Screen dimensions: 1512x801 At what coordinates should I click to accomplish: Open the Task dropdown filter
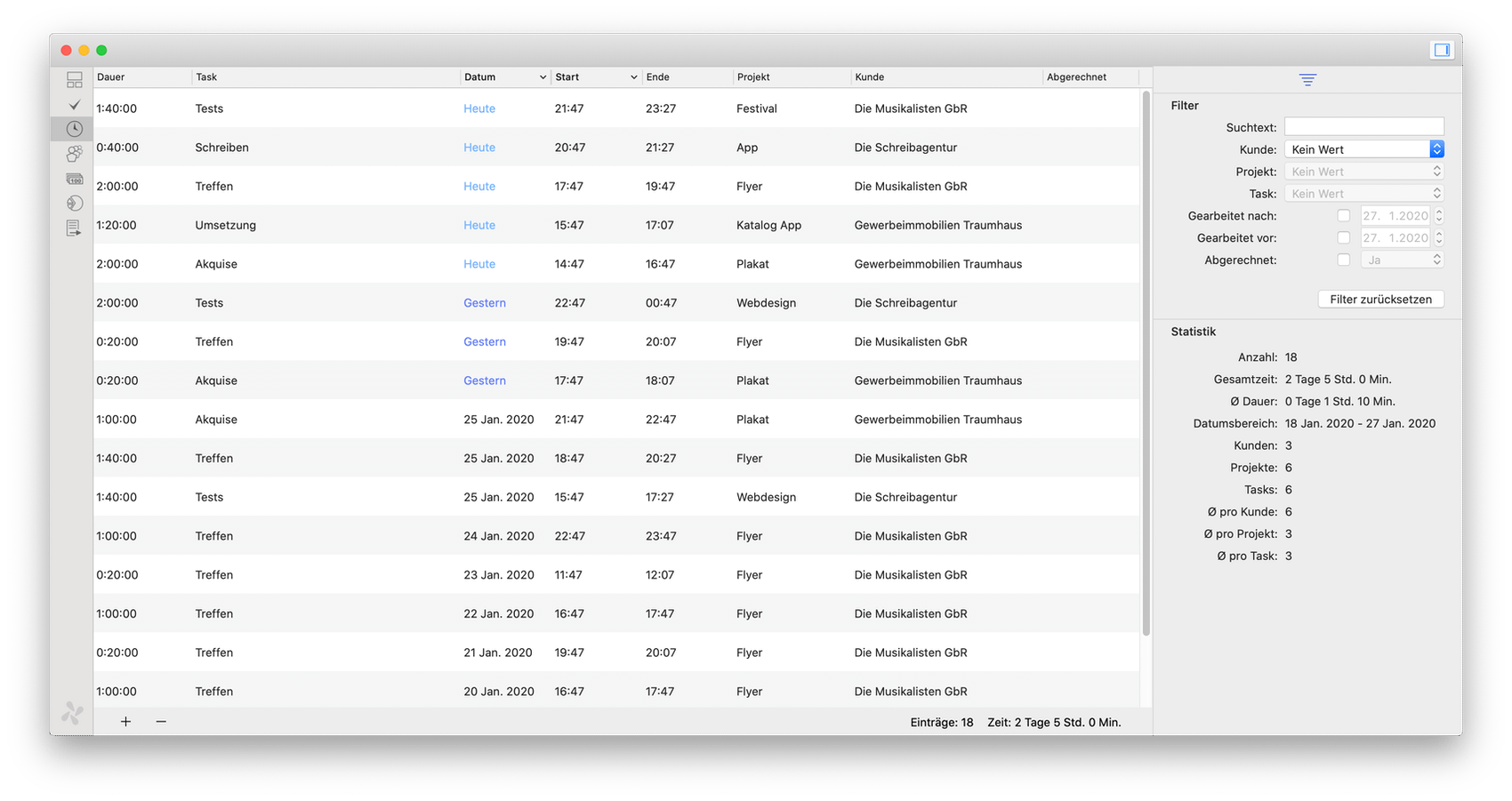[x=1364, y=194]
